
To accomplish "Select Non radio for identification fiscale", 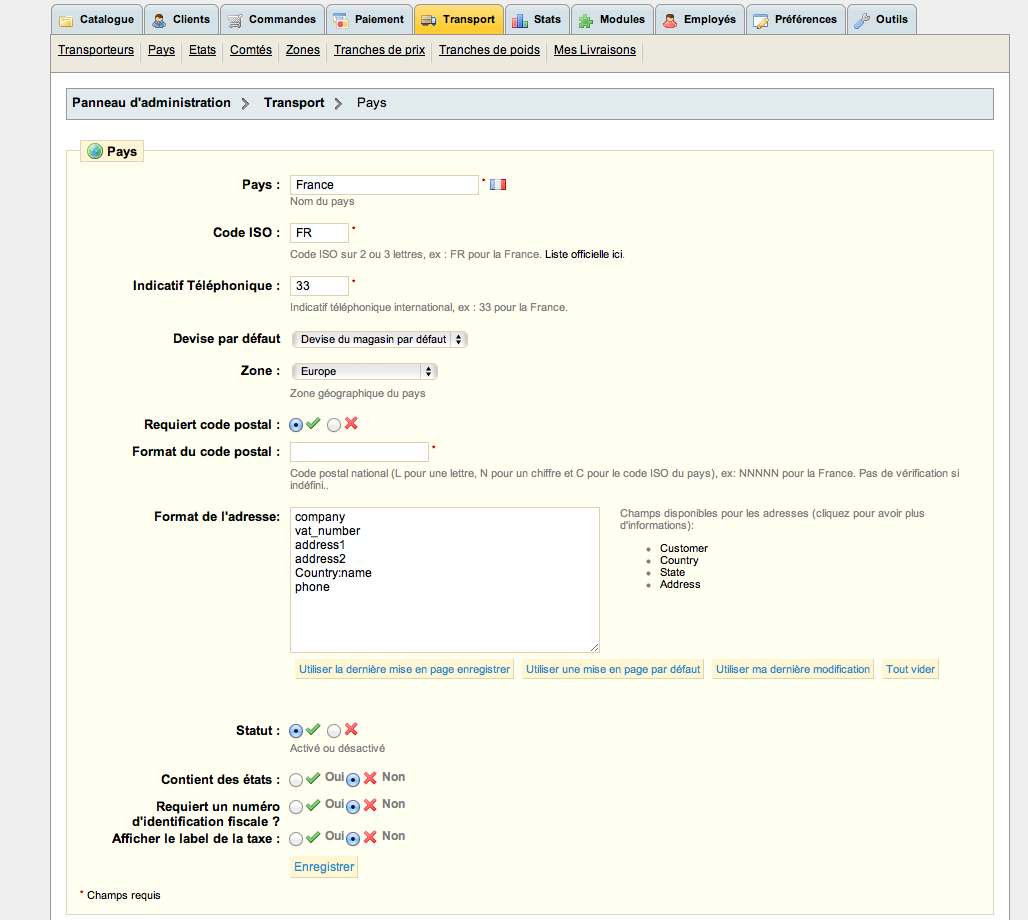I will pos(353,807).
